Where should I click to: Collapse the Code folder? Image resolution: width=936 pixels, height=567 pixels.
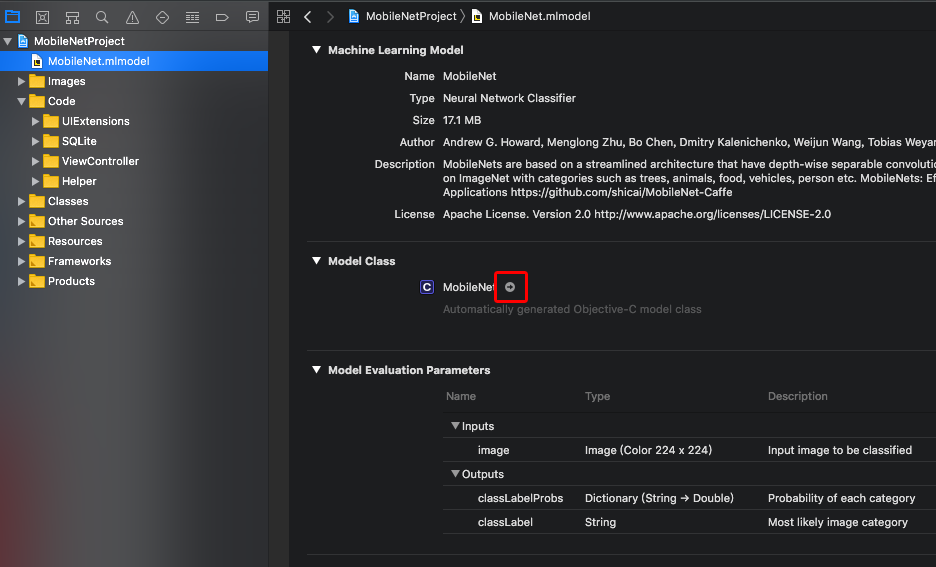click(21, 101)
